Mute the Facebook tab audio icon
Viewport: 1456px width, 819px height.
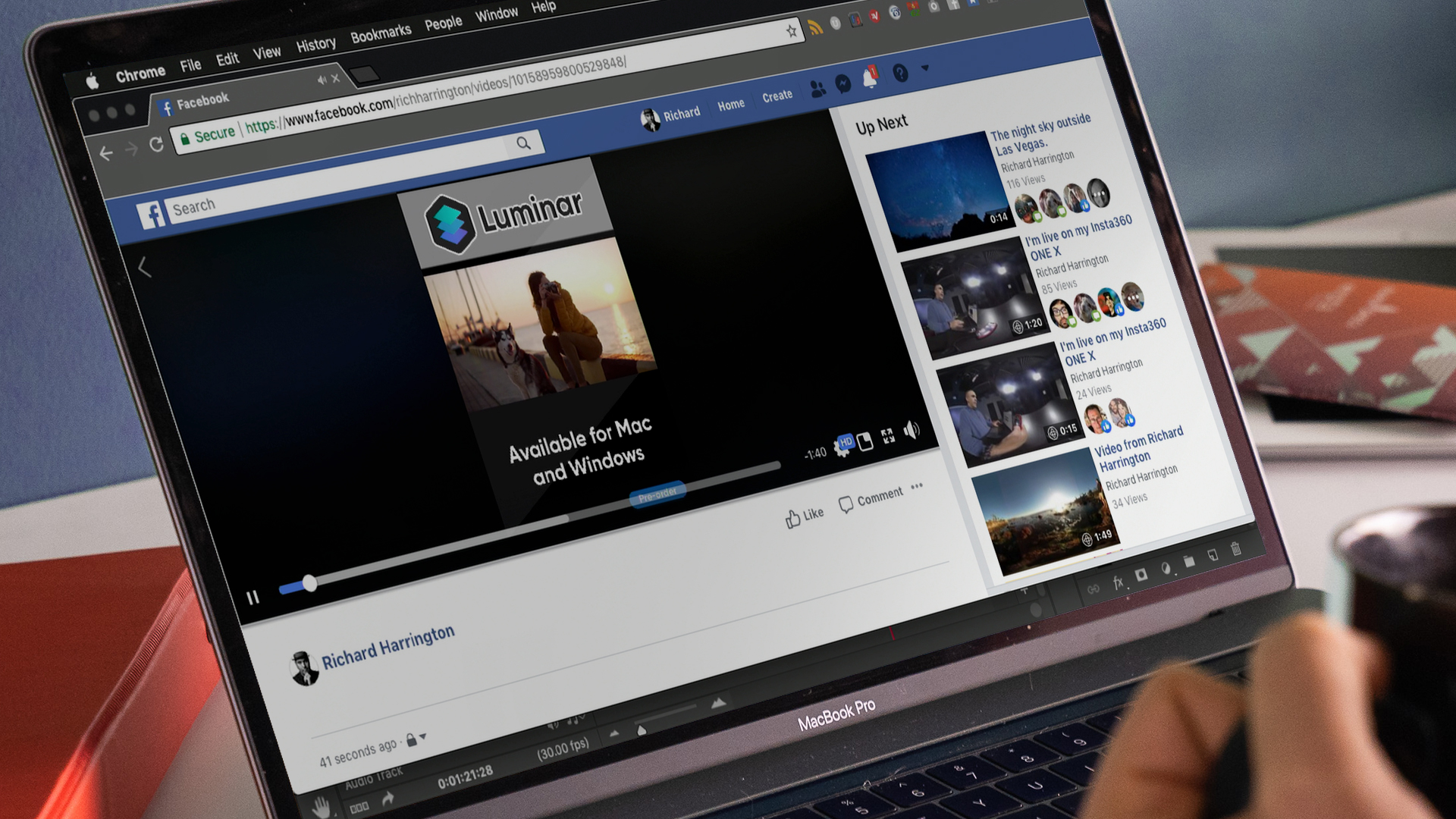[322, 80]
